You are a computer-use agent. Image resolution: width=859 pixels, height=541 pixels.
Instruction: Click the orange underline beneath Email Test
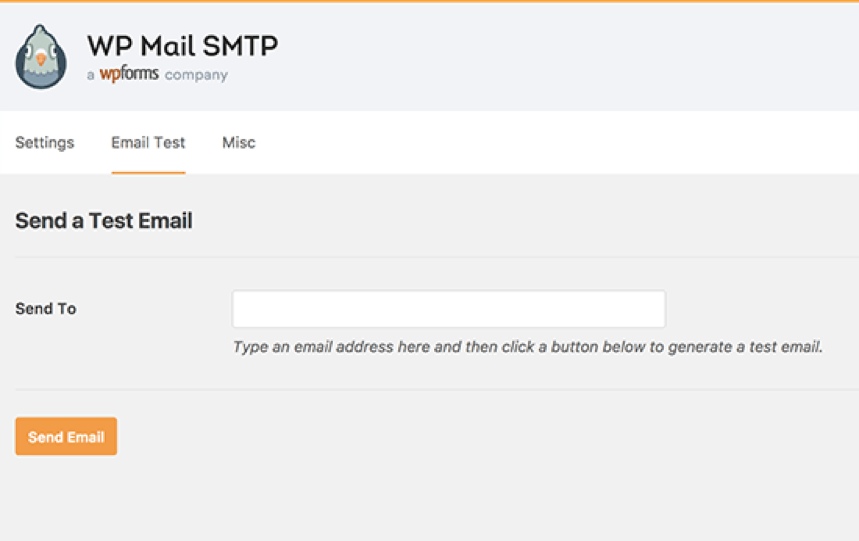(x=148, y=172)
